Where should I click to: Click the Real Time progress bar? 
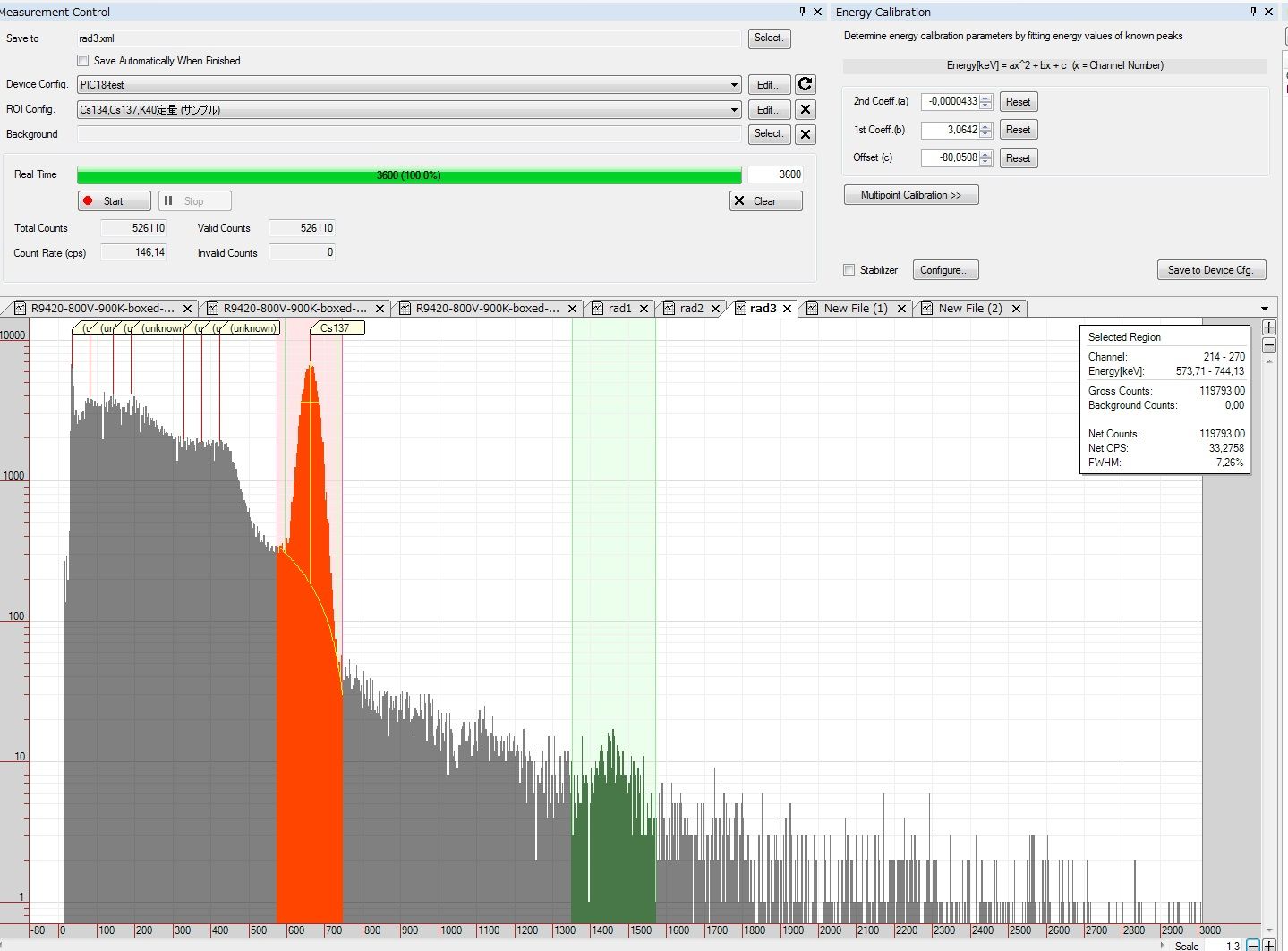click(408, 174)
